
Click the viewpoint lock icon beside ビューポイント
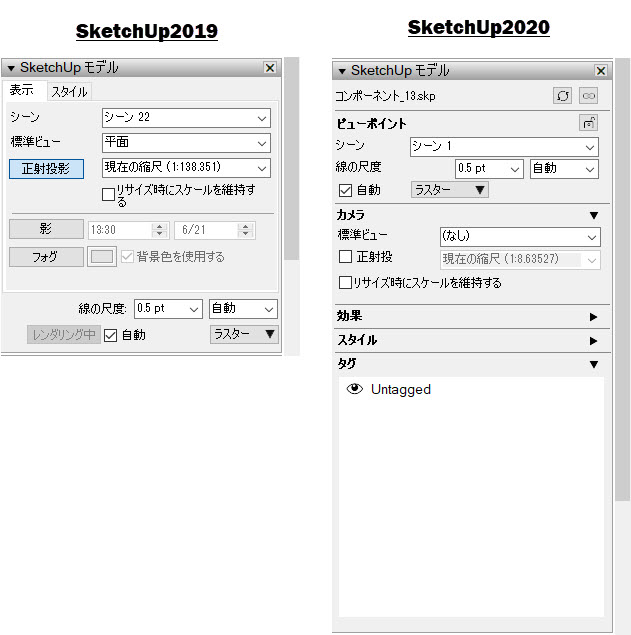[x=588, y=123]
